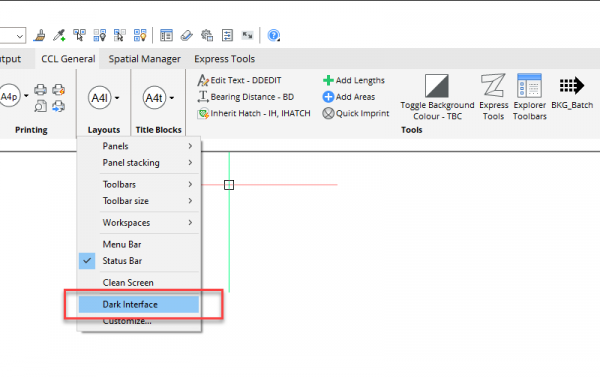Click the printer with blue arrow icon
Image resolution: width=600 pixels, height=378 pixels.
[x=59, y=106]
